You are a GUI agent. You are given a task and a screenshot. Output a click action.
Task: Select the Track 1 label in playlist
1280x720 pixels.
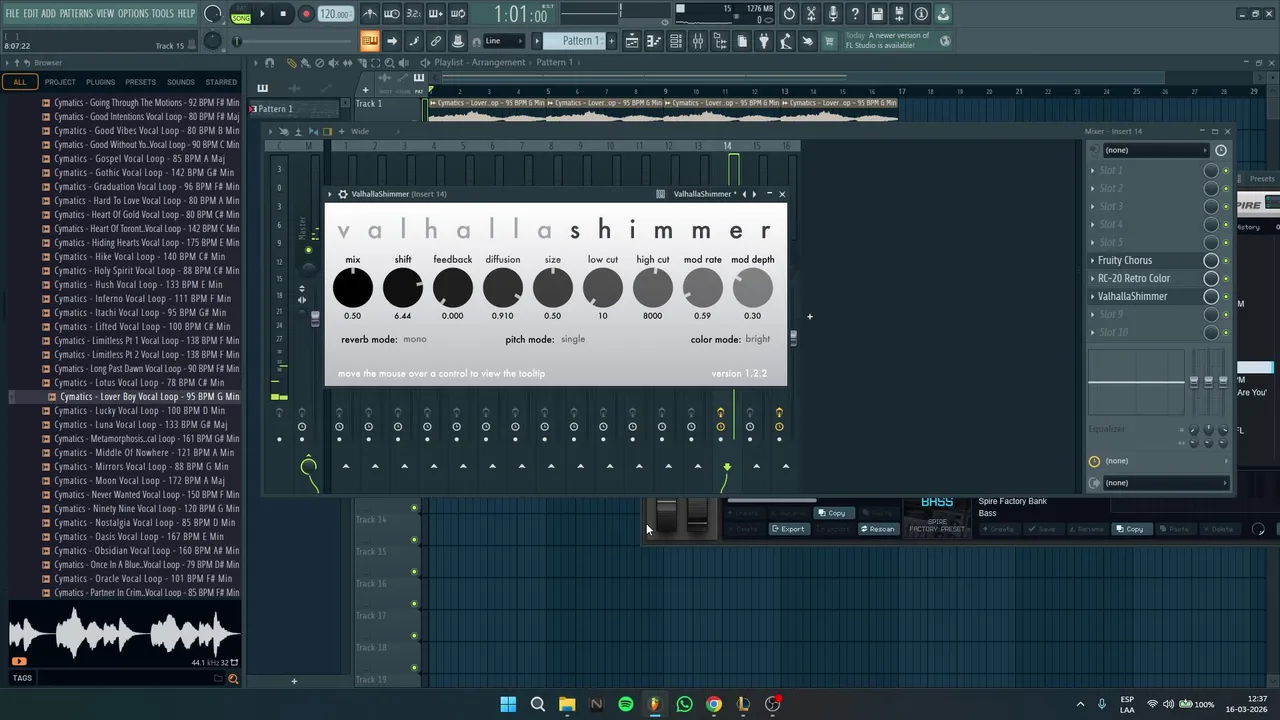click(369, 104)
